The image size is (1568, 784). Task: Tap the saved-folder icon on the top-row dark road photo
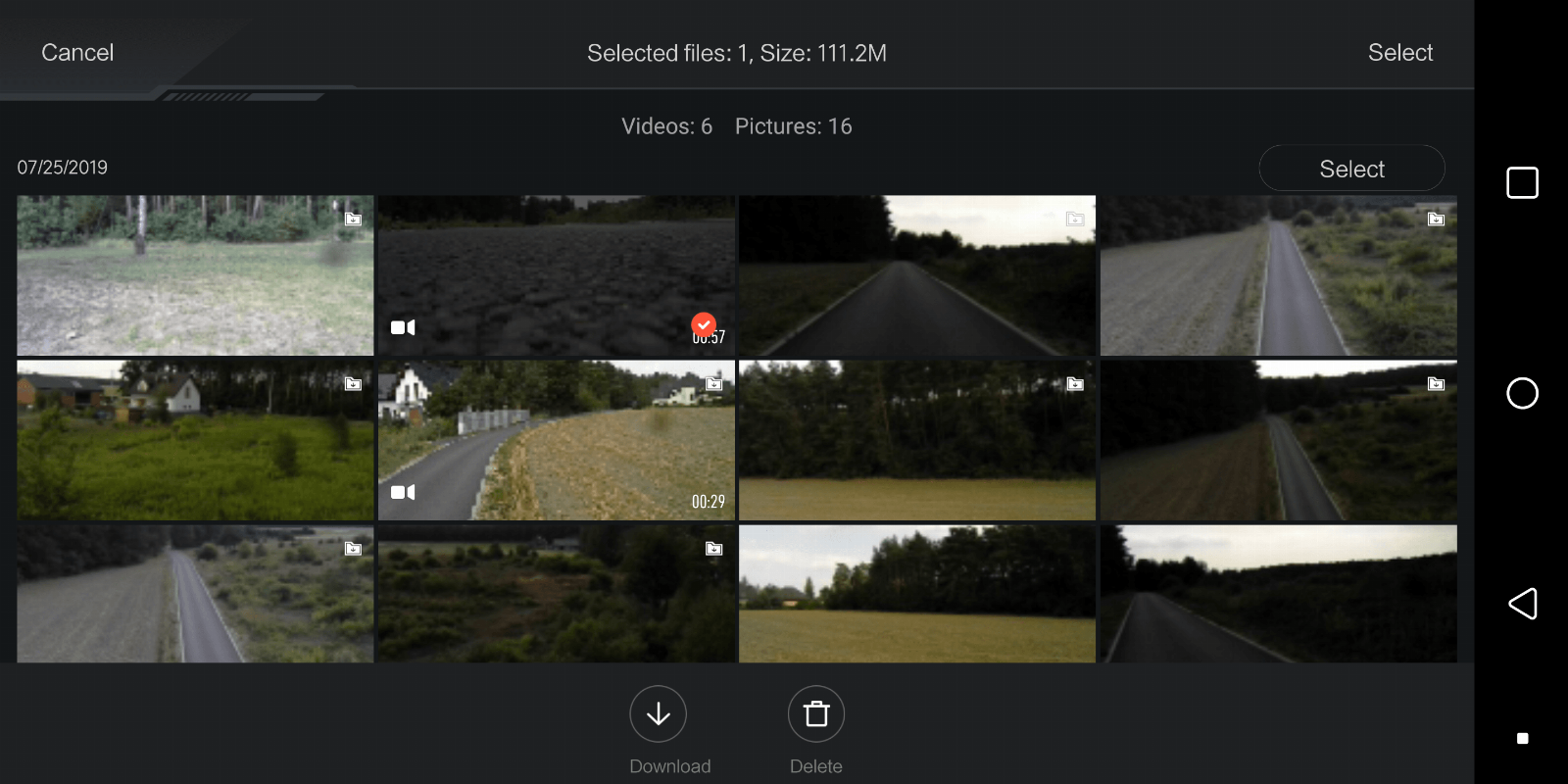1075,220
